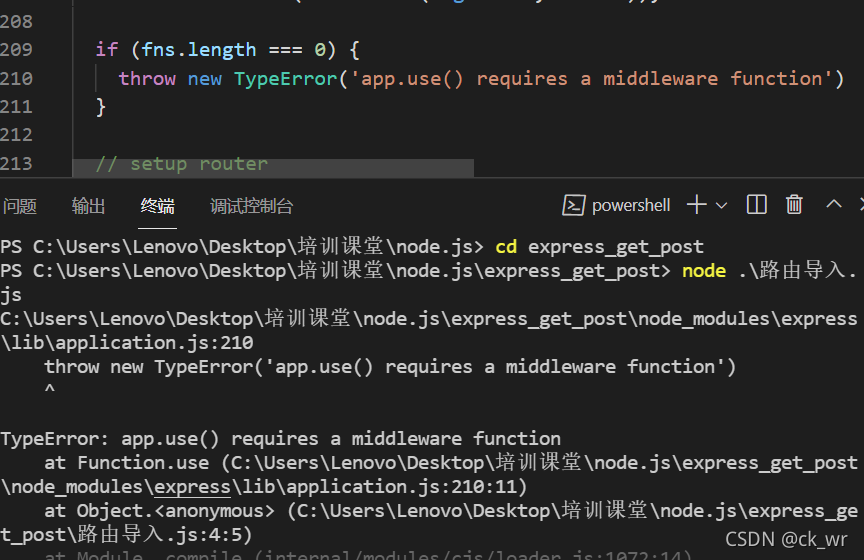Click the '// setup router' comment
Image resolution: width=864 pixels, height=560 pixels.
point(182,164)
